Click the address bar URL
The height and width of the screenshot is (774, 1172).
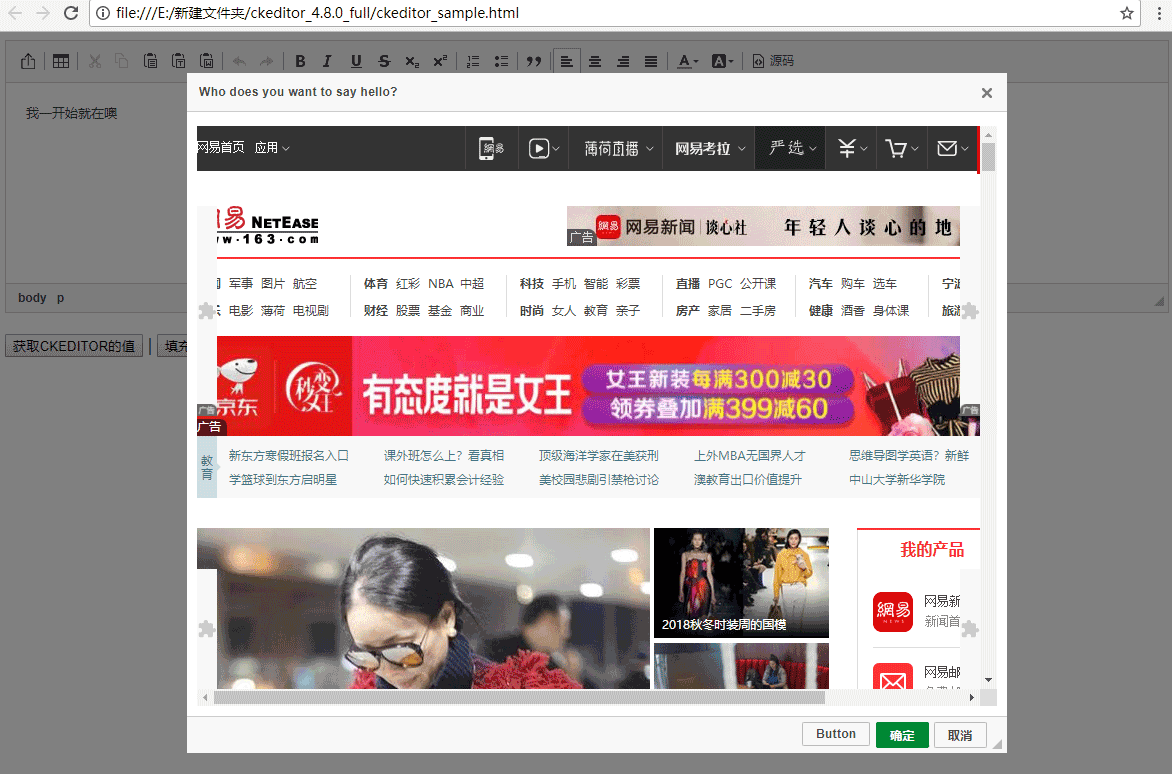pos(317,13)
